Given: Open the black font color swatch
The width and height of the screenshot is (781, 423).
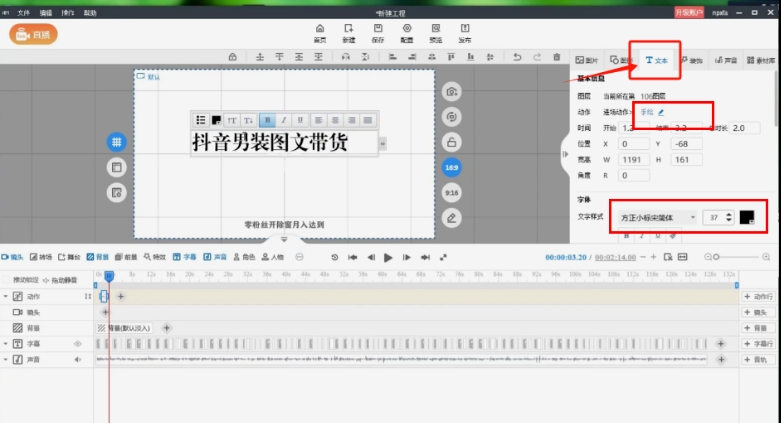Looking at the screenshot, I should click(x=746, y=217).
